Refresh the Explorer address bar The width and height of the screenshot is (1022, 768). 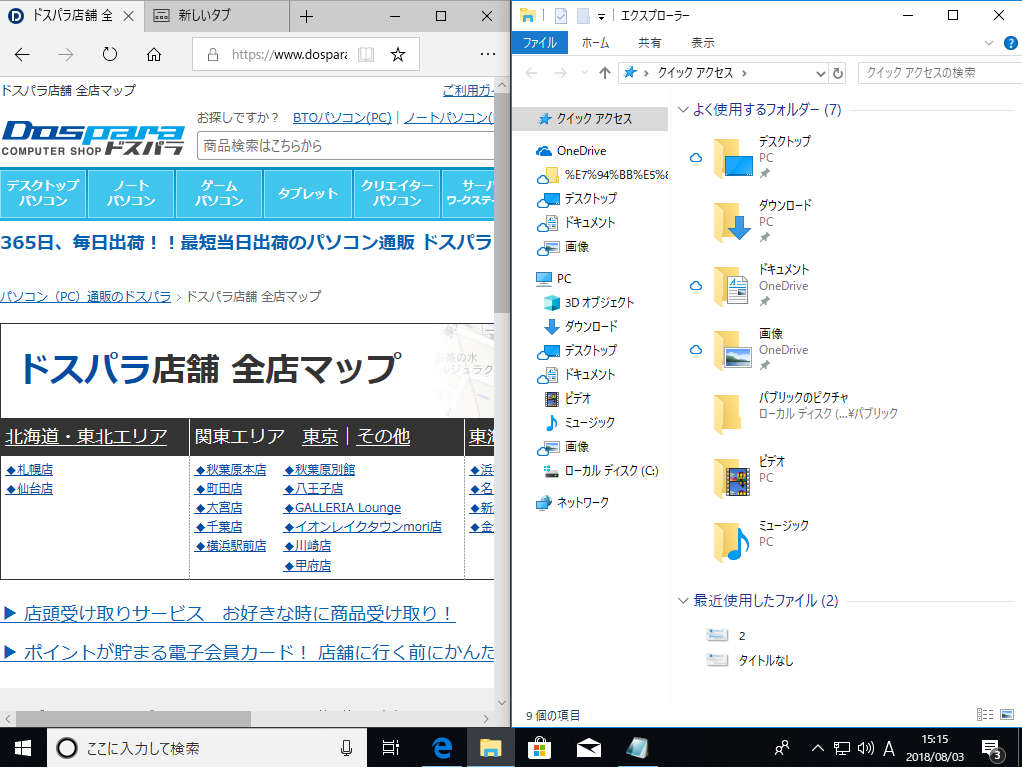coord(838,73)
